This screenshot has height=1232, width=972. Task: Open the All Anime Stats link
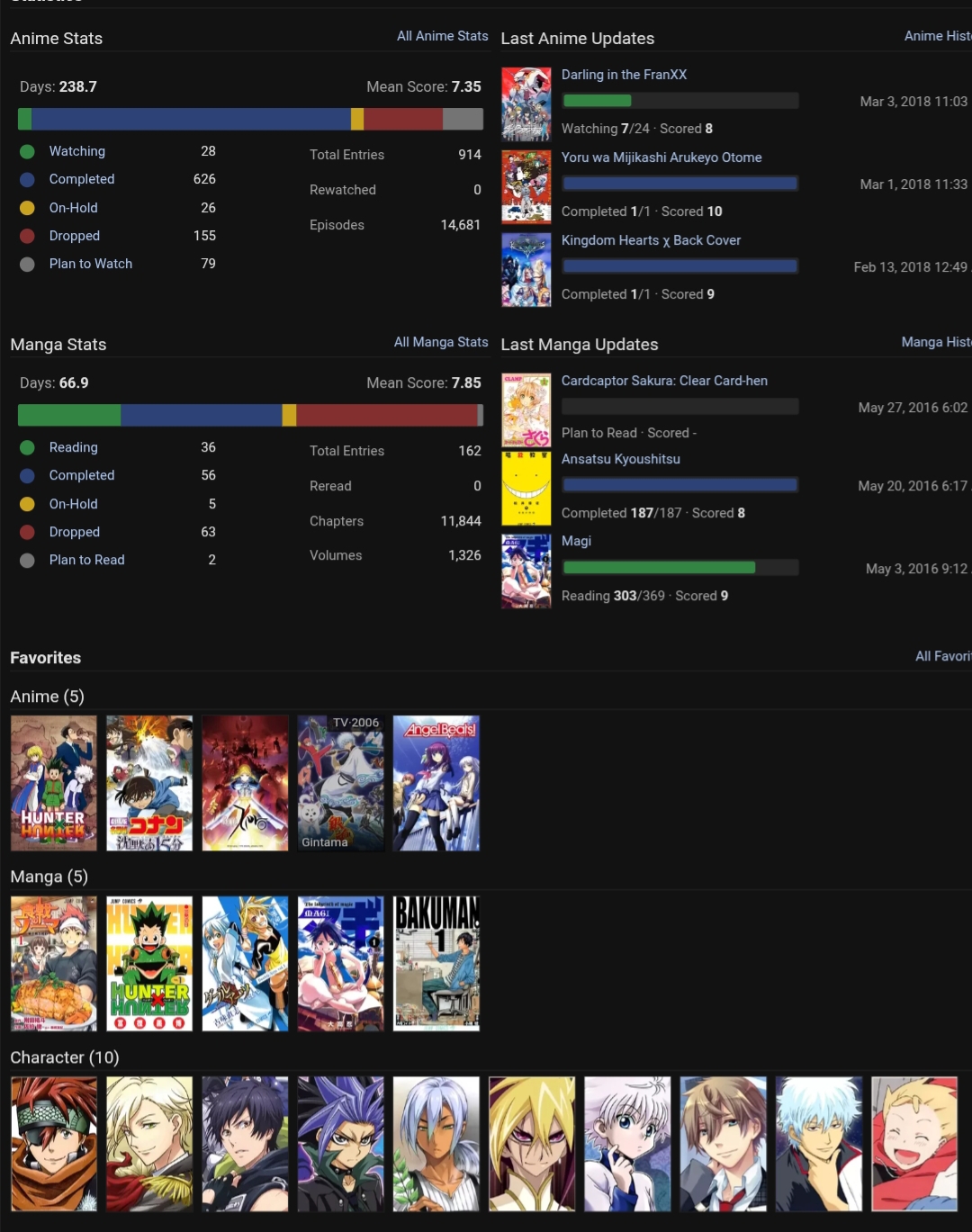click(442, 36)
